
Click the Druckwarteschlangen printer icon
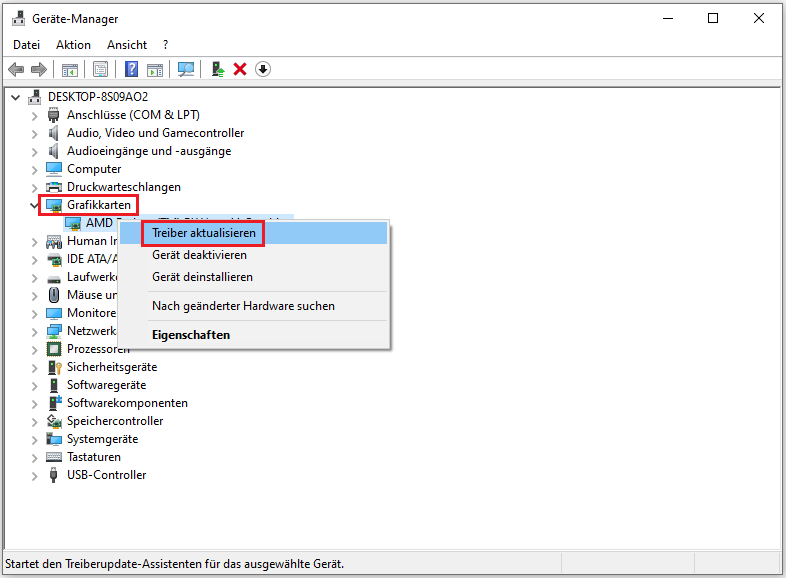tap(54, 187)
